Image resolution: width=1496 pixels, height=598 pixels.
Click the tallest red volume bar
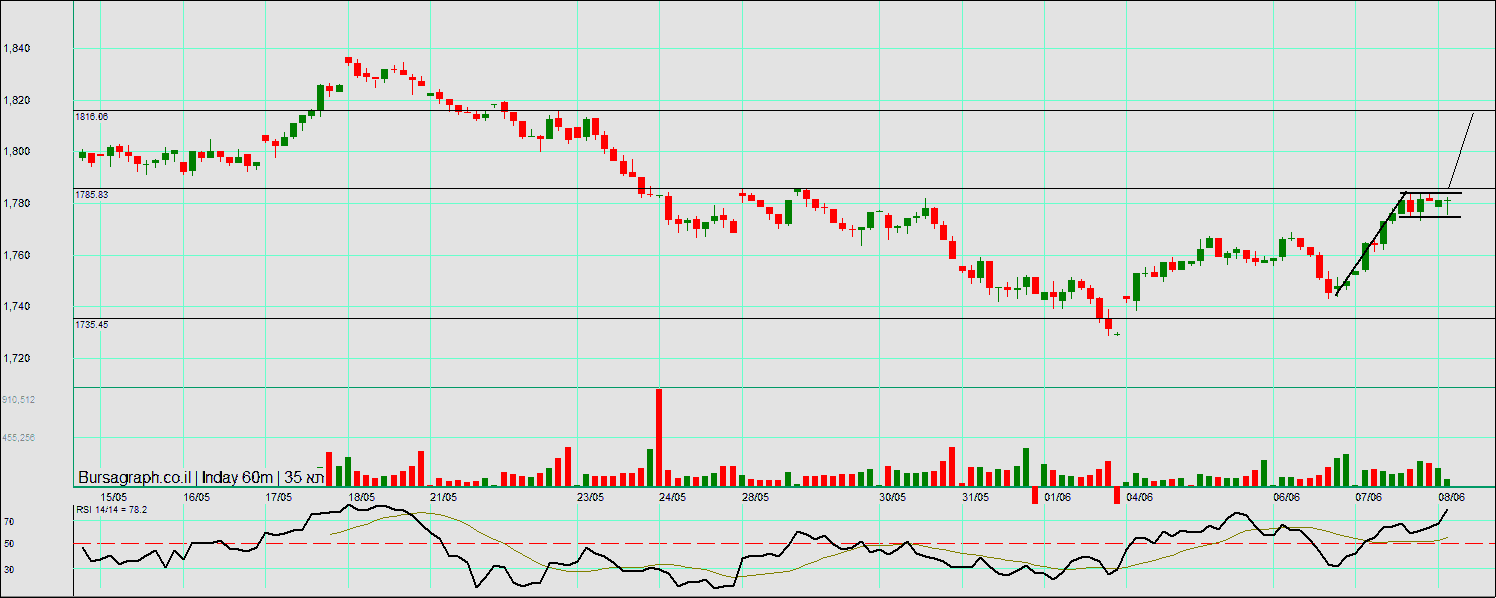click(x=659, y=435)
